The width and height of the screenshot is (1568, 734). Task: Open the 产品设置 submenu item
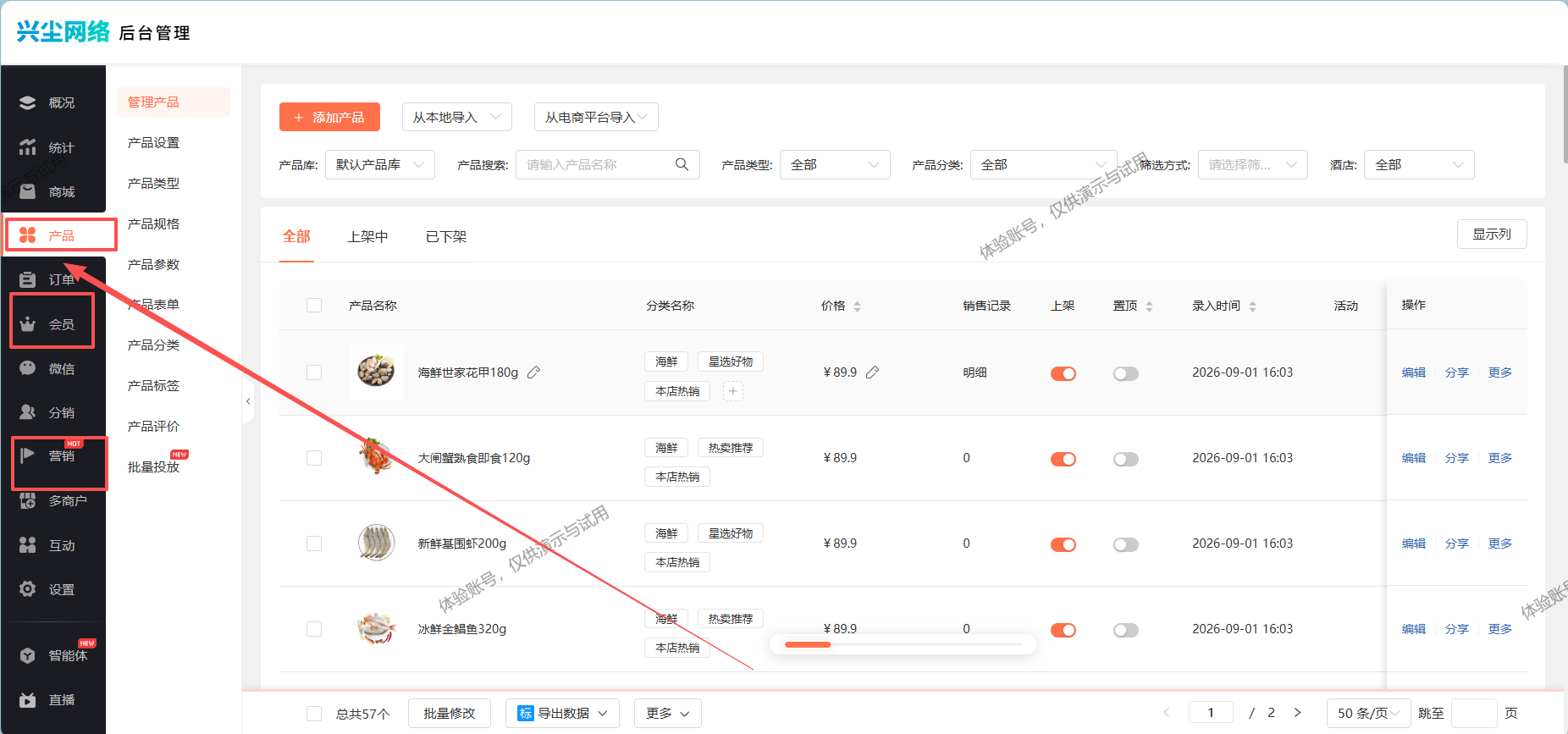click(153, 142)
